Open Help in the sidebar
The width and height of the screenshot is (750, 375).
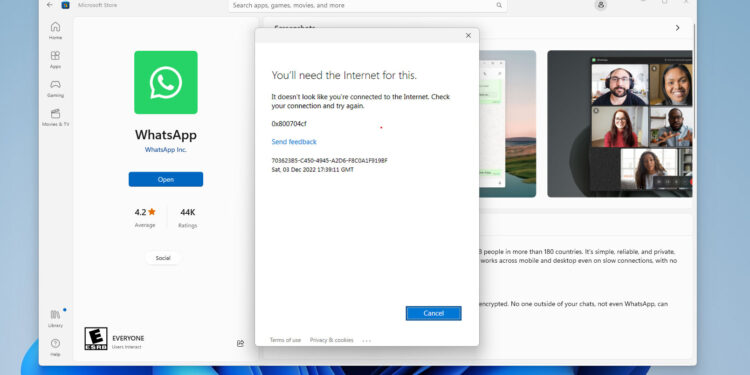(x=55, y=347)
